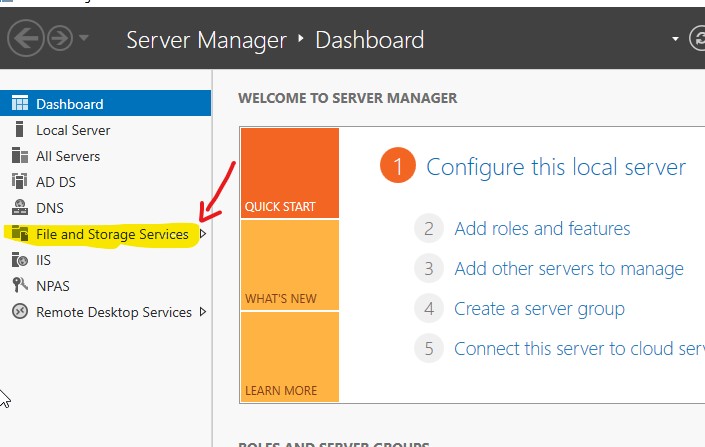Click the forward navigation arrow button
This screenshot has width=705, height=447.
tap(60, 38)
